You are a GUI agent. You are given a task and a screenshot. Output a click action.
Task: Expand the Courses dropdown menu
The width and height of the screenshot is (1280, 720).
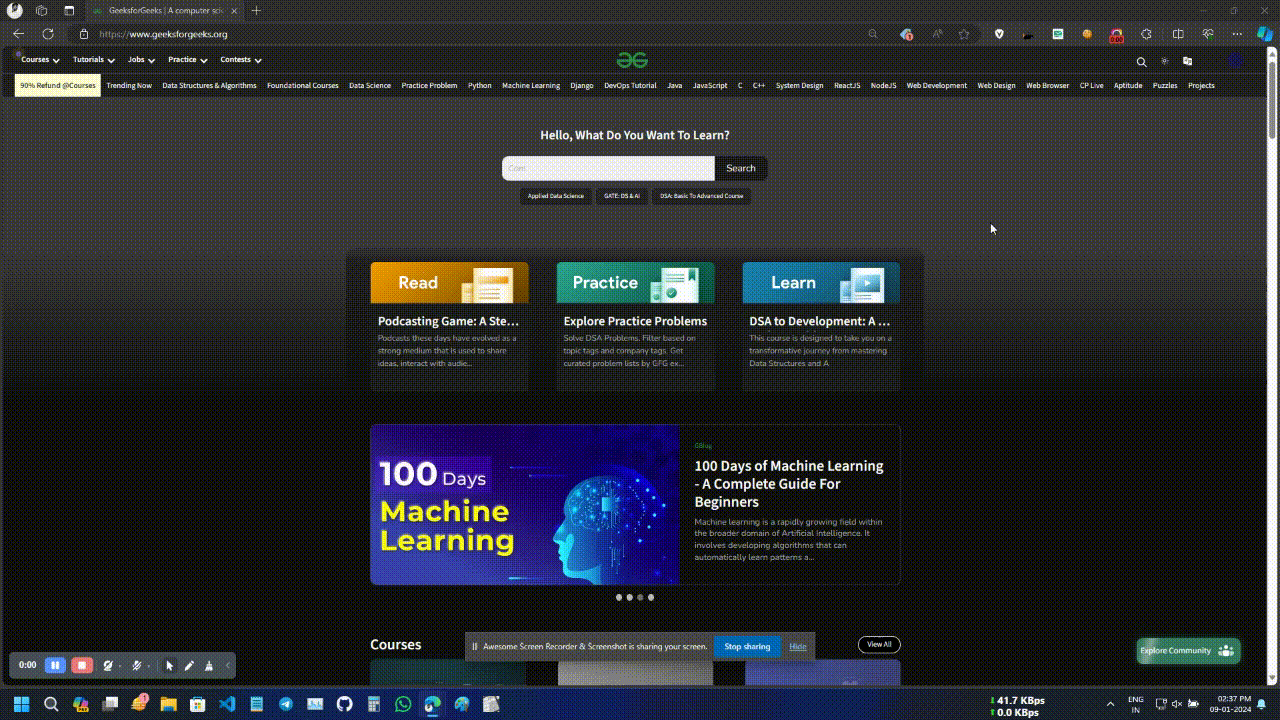click(40, 60)
